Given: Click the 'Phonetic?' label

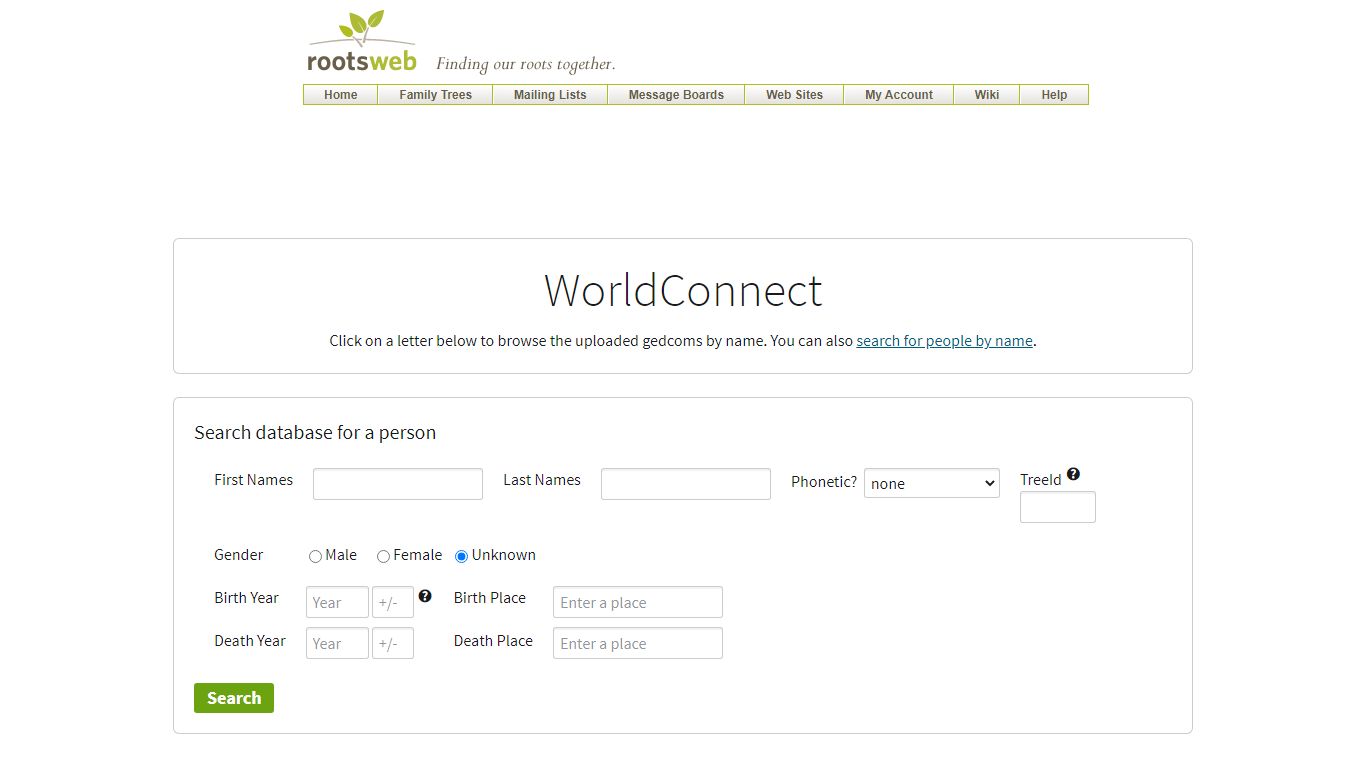Looking at the screenshot, I should pyautogui.click(x=824, y=482).
